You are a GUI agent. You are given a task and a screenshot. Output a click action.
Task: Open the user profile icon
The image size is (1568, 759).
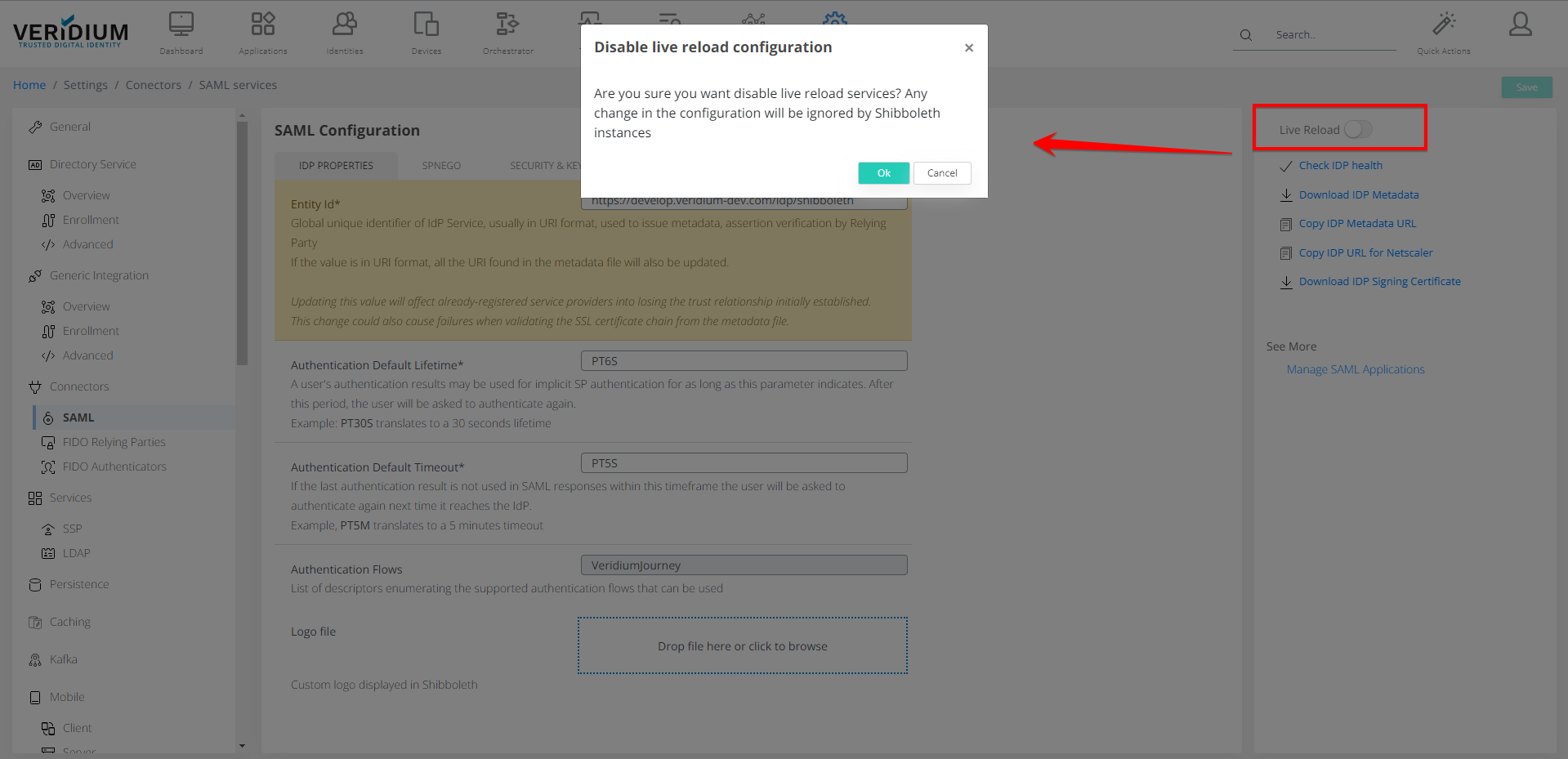tap(1520, 25)
